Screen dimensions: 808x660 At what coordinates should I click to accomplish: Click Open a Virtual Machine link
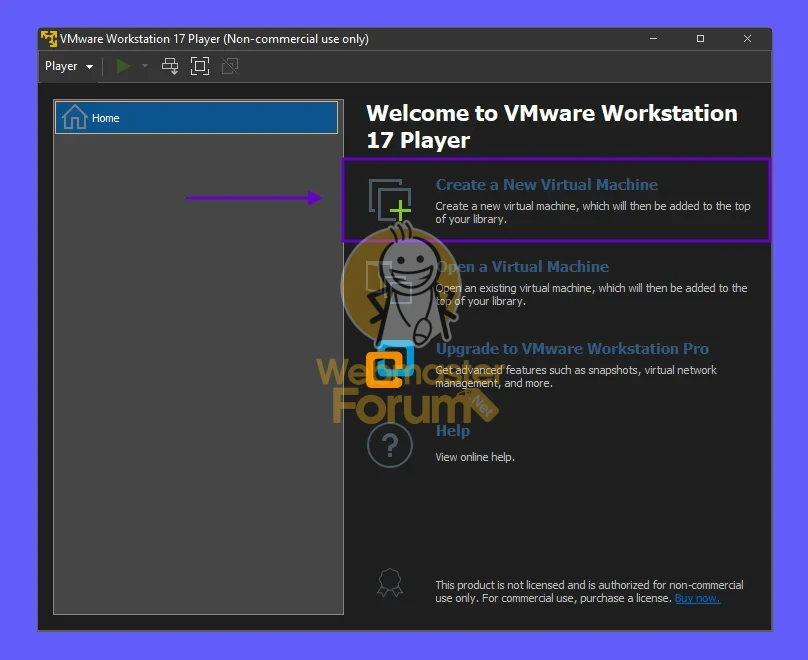(x=523, y=266)
